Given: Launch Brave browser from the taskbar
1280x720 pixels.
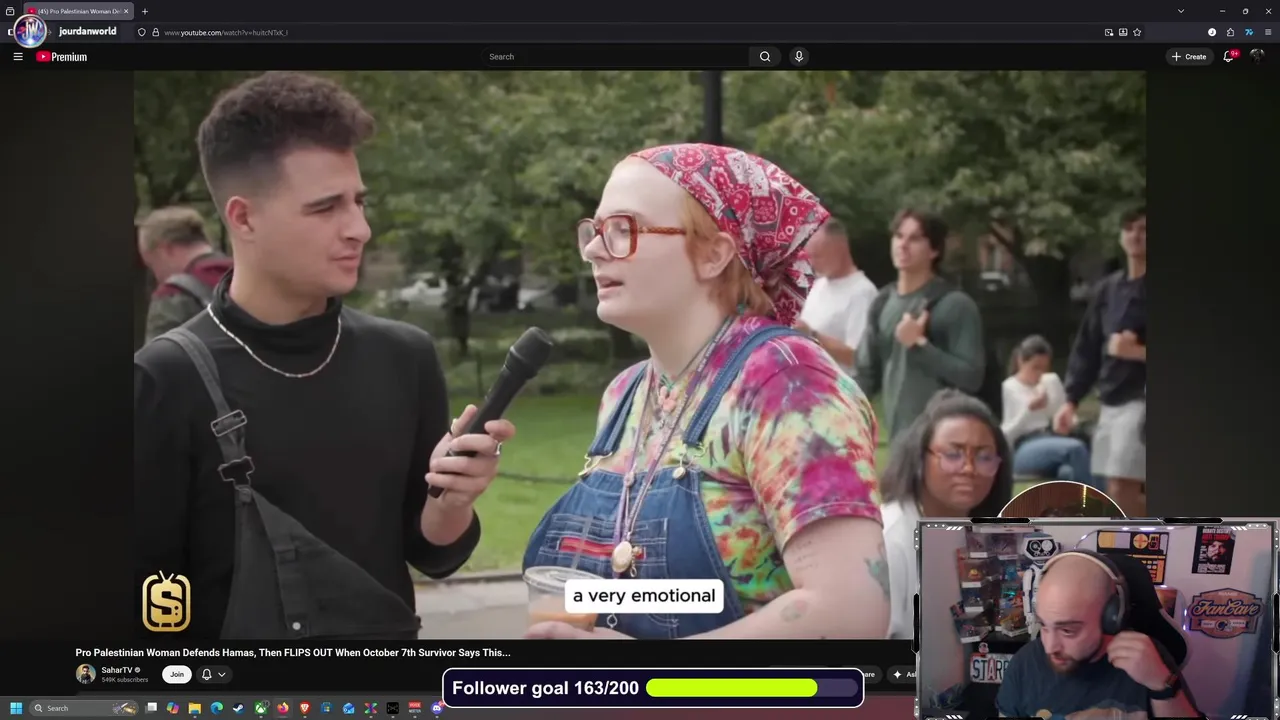Looking at the screenshot, I should 305,708.
